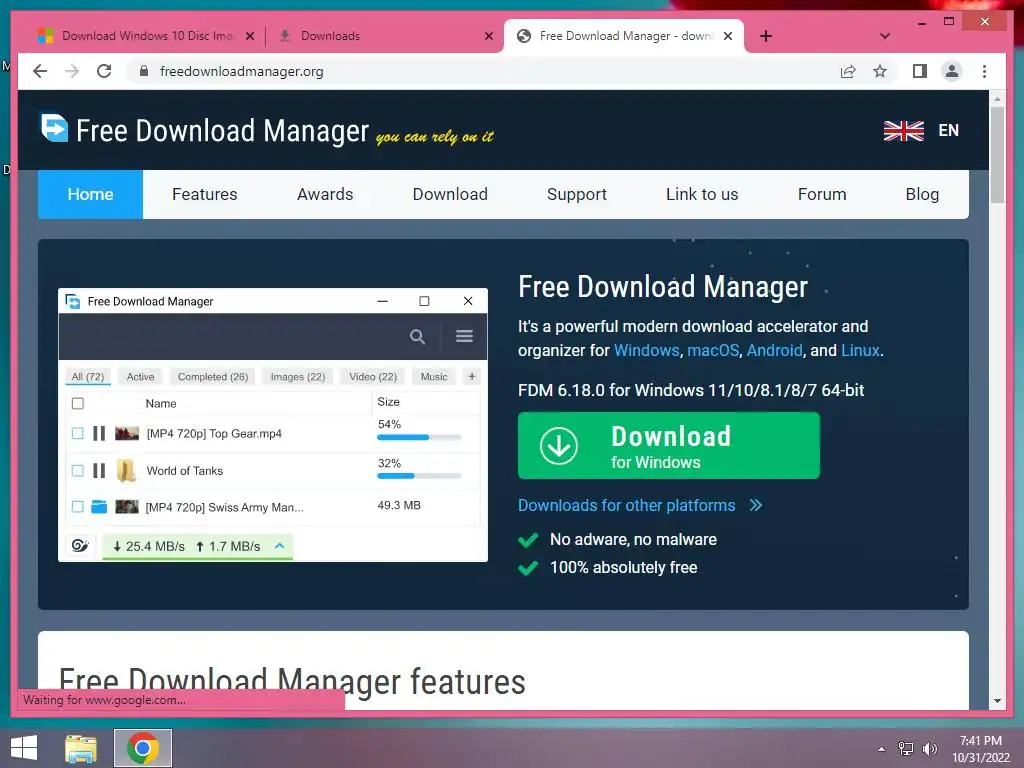Click the Linux platform link
1024x768 pixels.
(860, 350)
